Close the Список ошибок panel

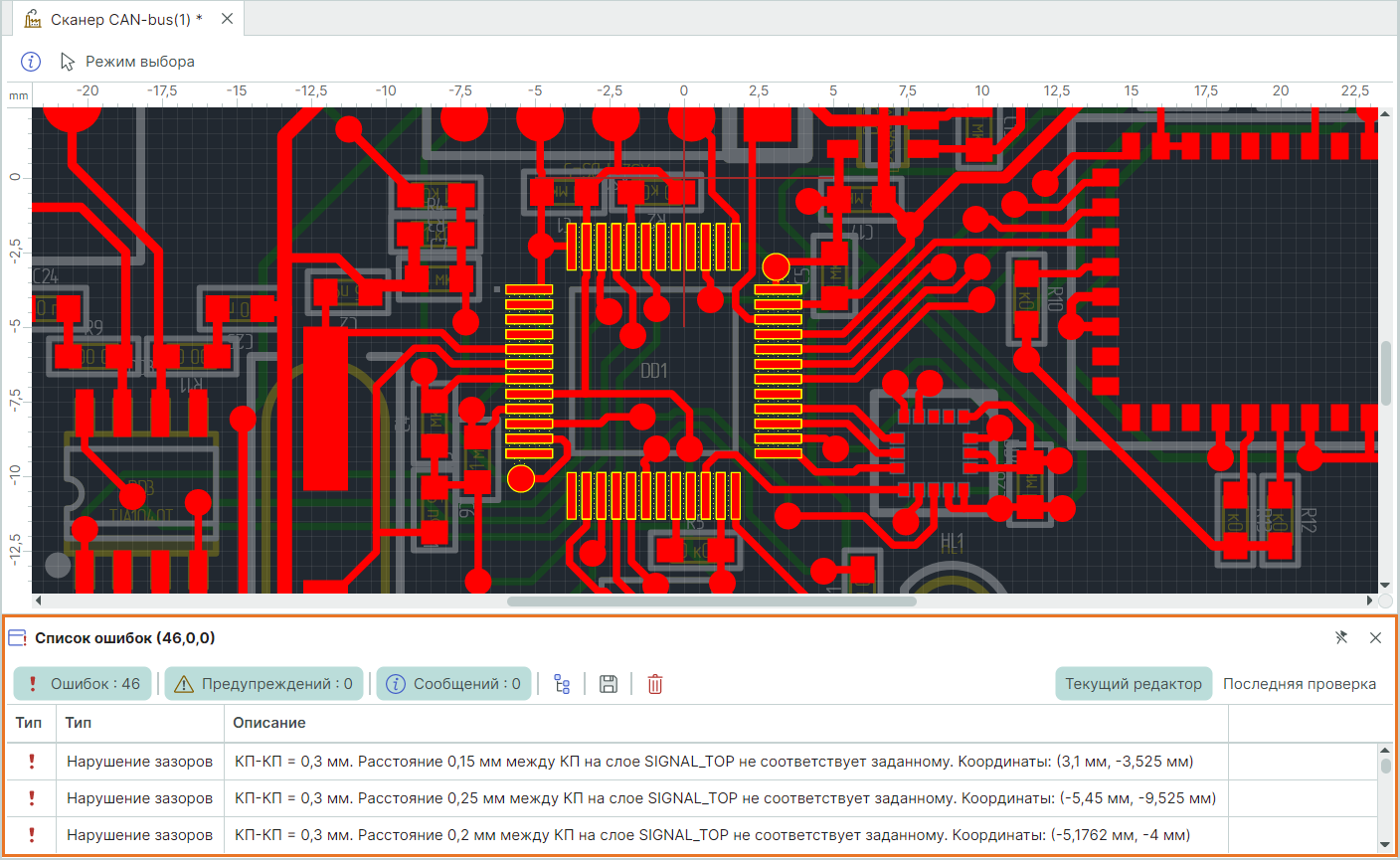click(1375, 637)
